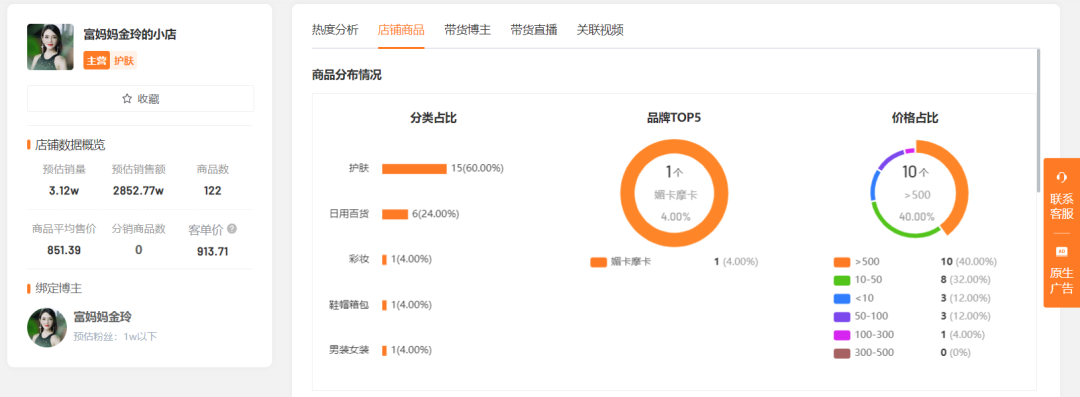The width and height of the screenshot is (1080, 397).
Task: Click the blue <10 legend swatch
Action: (x=842, y=298)
